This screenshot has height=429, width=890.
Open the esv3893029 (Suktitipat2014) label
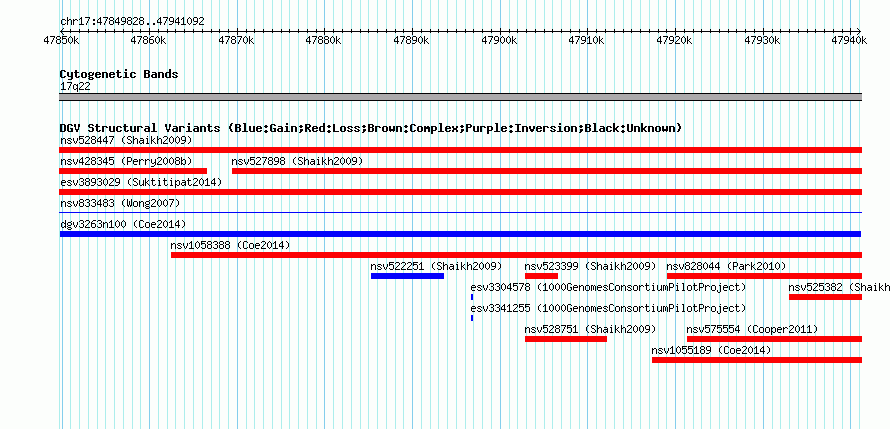(x=141, y=182)
